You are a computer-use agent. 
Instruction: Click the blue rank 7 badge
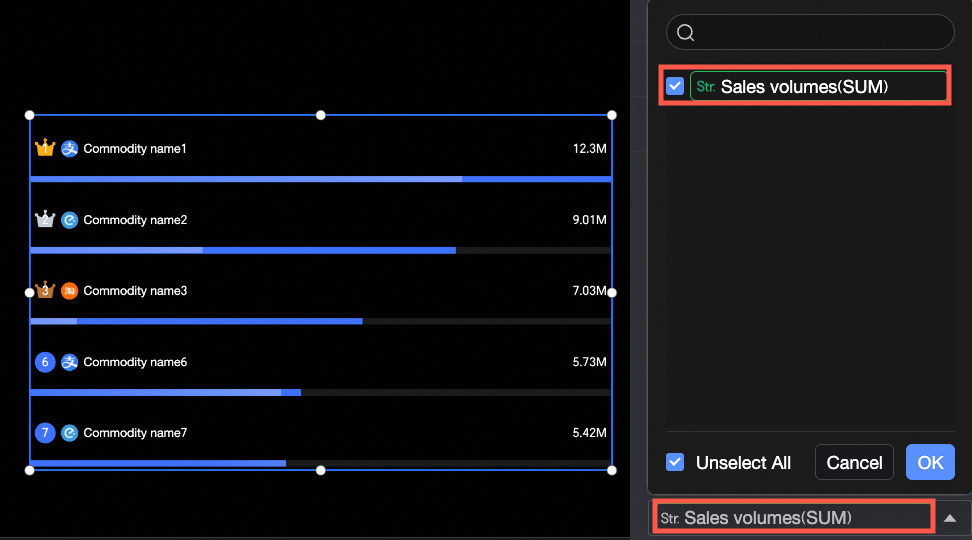pyautogui.click(x=45, y=433)
